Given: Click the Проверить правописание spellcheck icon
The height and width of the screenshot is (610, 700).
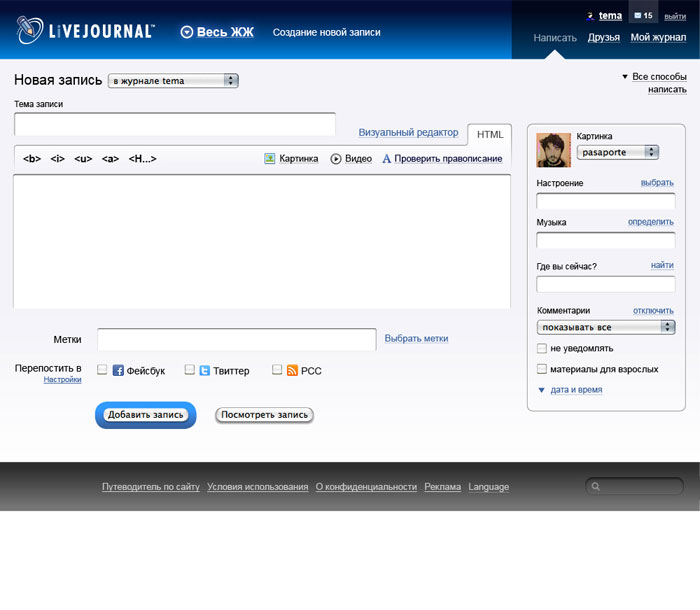Looking at the screenshot, I should (386, 158).
